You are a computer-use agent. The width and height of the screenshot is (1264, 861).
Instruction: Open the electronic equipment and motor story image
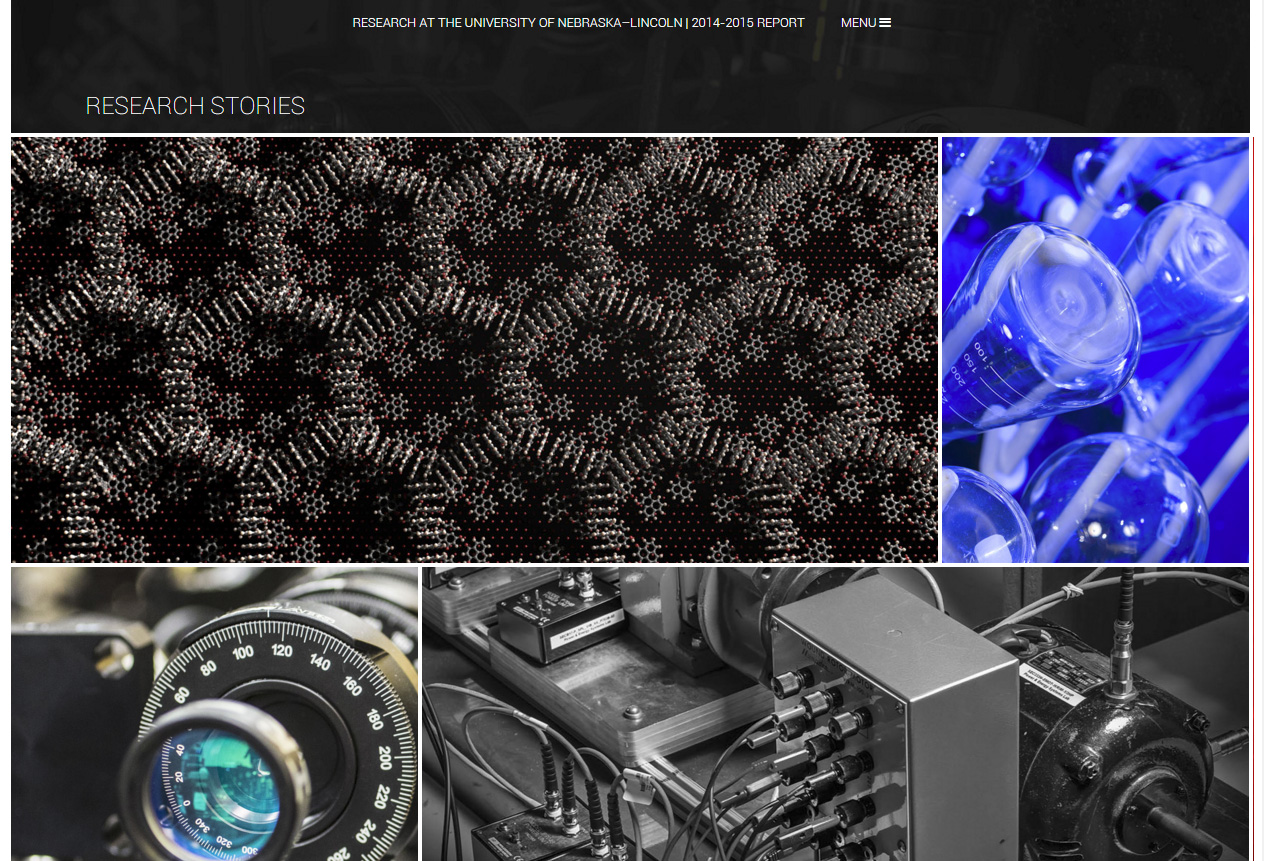[x=835, y=714]
